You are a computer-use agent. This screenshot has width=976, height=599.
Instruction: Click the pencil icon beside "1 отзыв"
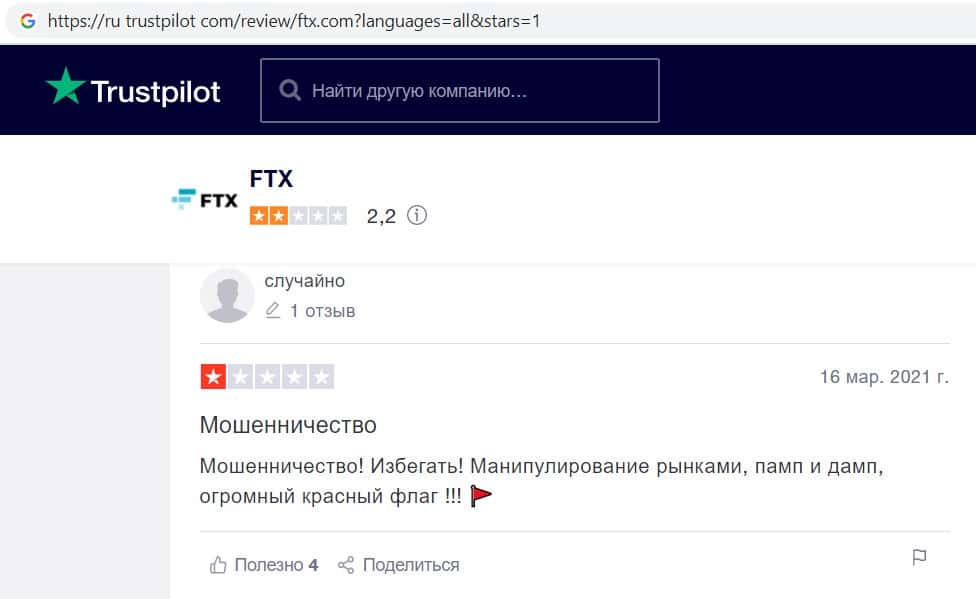(273, 311)
